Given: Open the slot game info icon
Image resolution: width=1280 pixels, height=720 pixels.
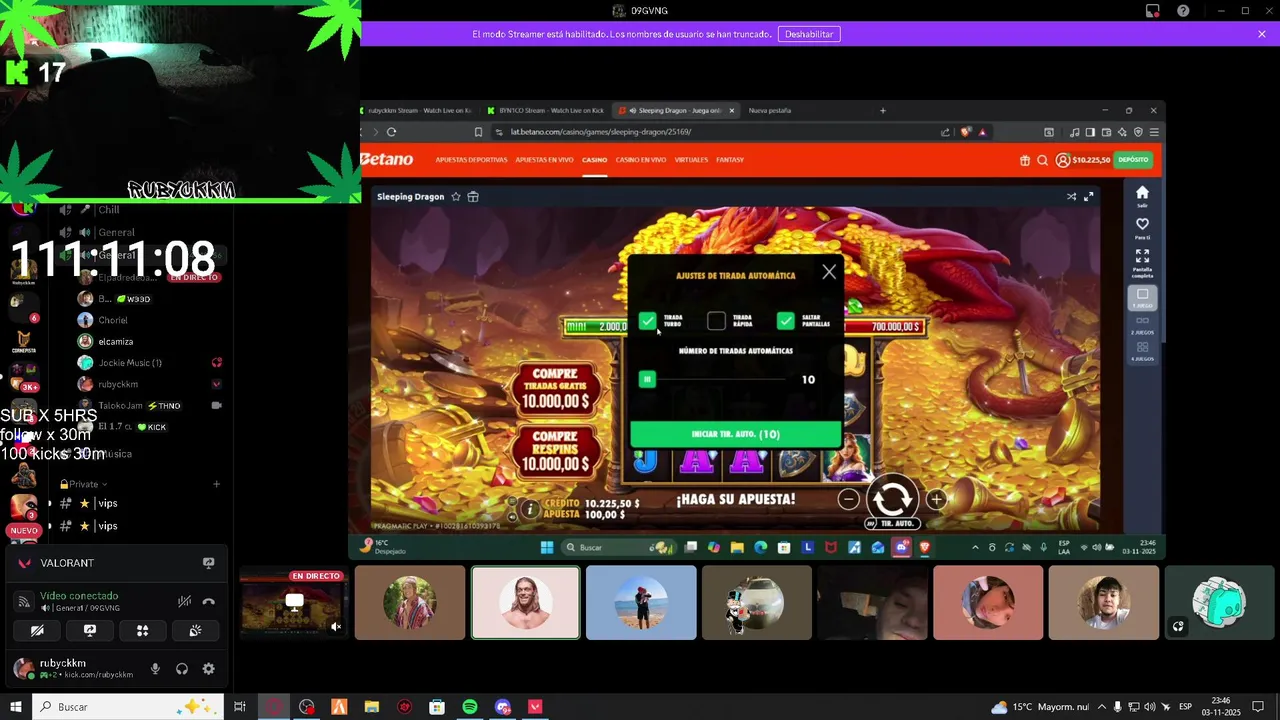Looking at the screenshot, I should click(530, 509).
